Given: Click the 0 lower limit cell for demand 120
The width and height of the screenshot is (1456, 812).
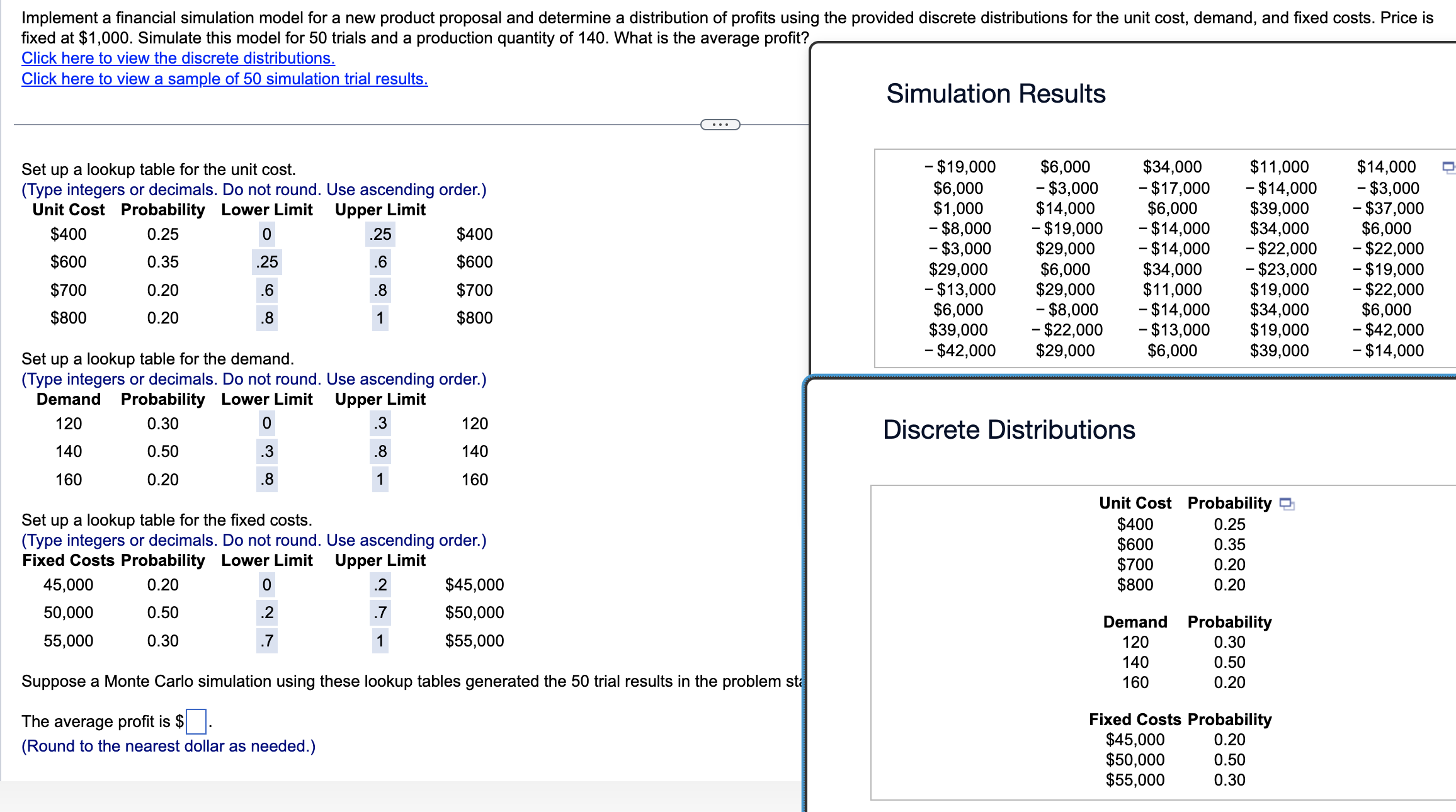Looking at the screenshot, I should click(x=266, y=423).
